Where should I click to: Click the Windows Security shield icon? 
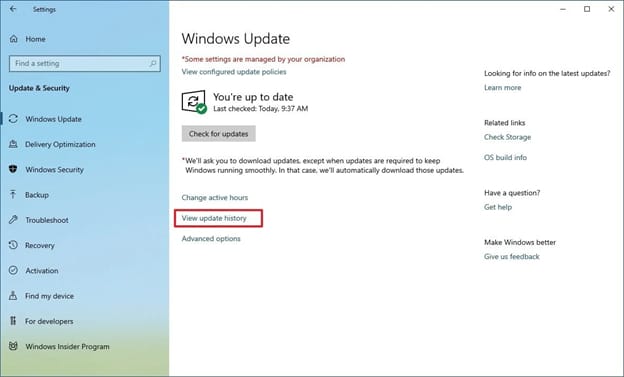(x=13, y=169)
